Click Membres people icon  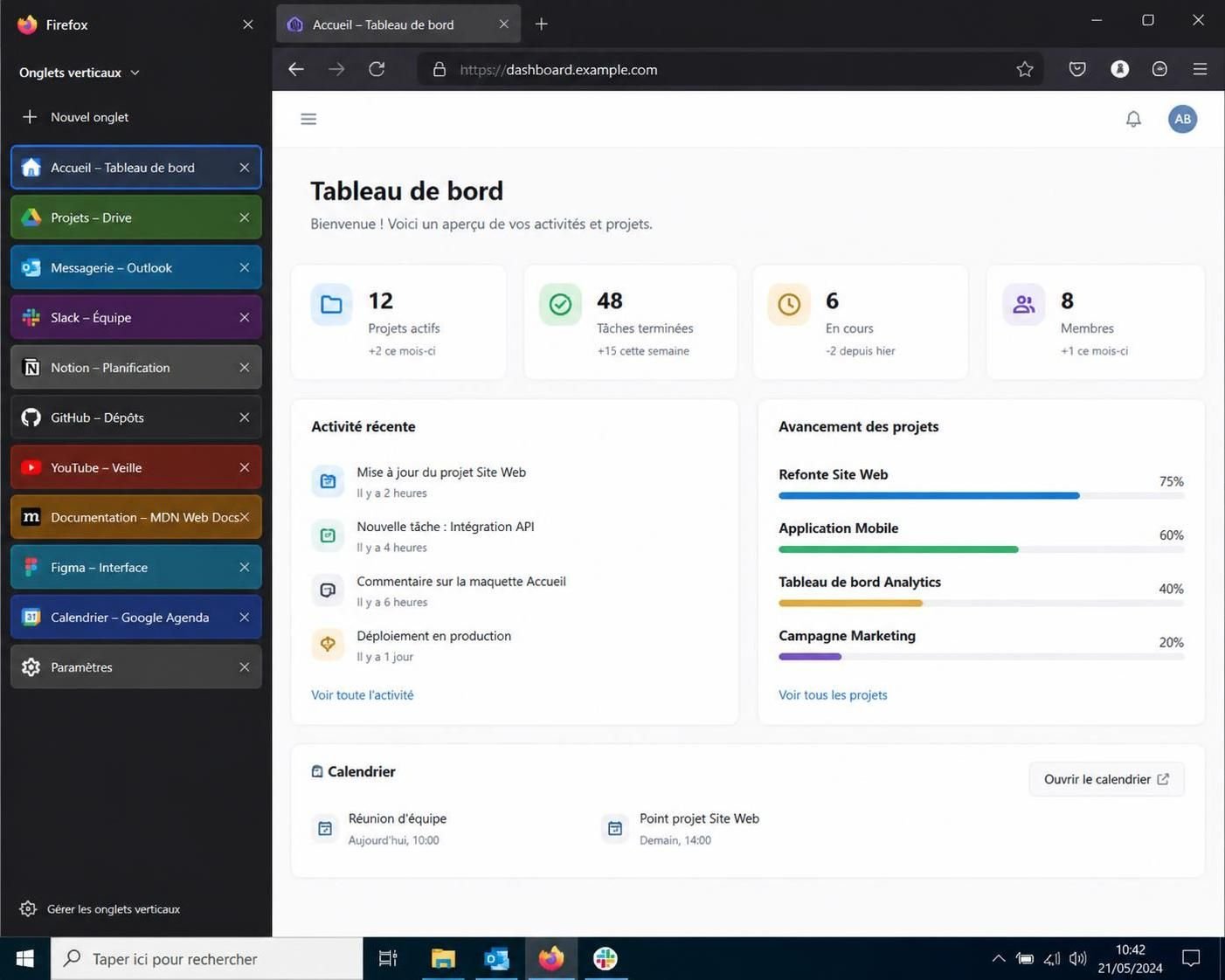pos(1023,304)
